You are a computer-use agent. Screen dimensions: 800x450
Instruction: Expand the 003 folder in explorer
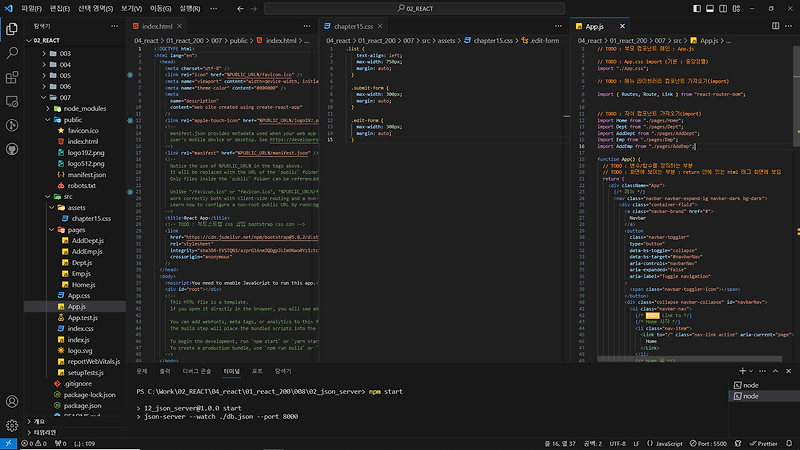(x=65, y=53)
